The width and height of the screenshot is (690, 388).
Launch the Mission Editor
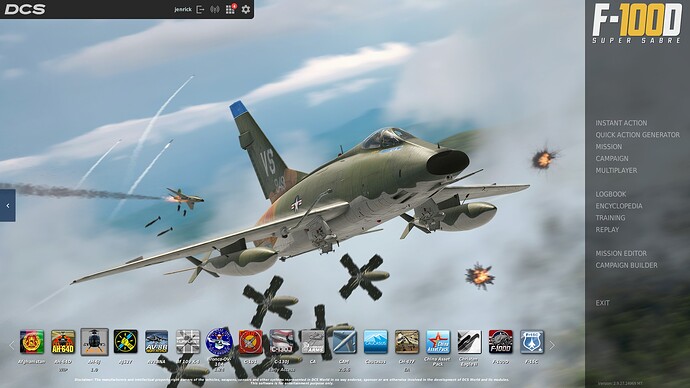(621, 253)
